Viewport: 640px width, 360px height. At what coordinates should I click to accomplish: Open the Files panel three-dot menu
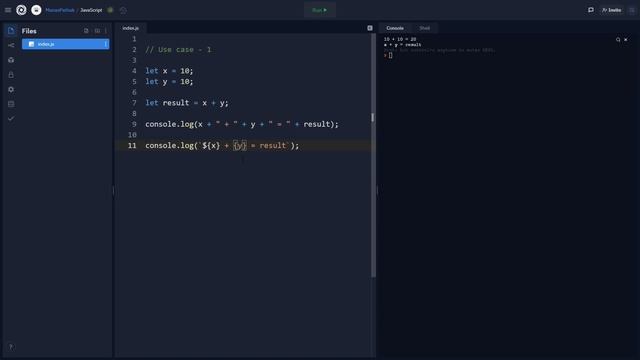106,31
